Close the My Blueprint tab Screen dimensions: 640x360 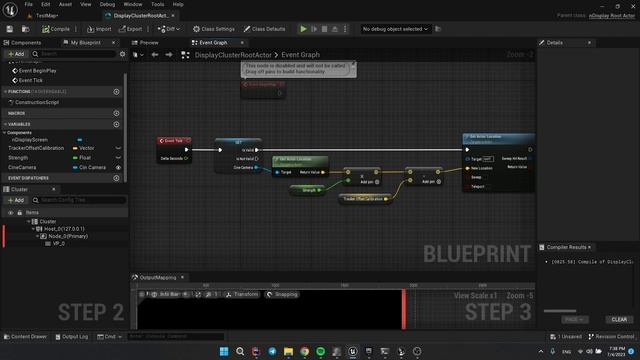(x=113, y=43)
